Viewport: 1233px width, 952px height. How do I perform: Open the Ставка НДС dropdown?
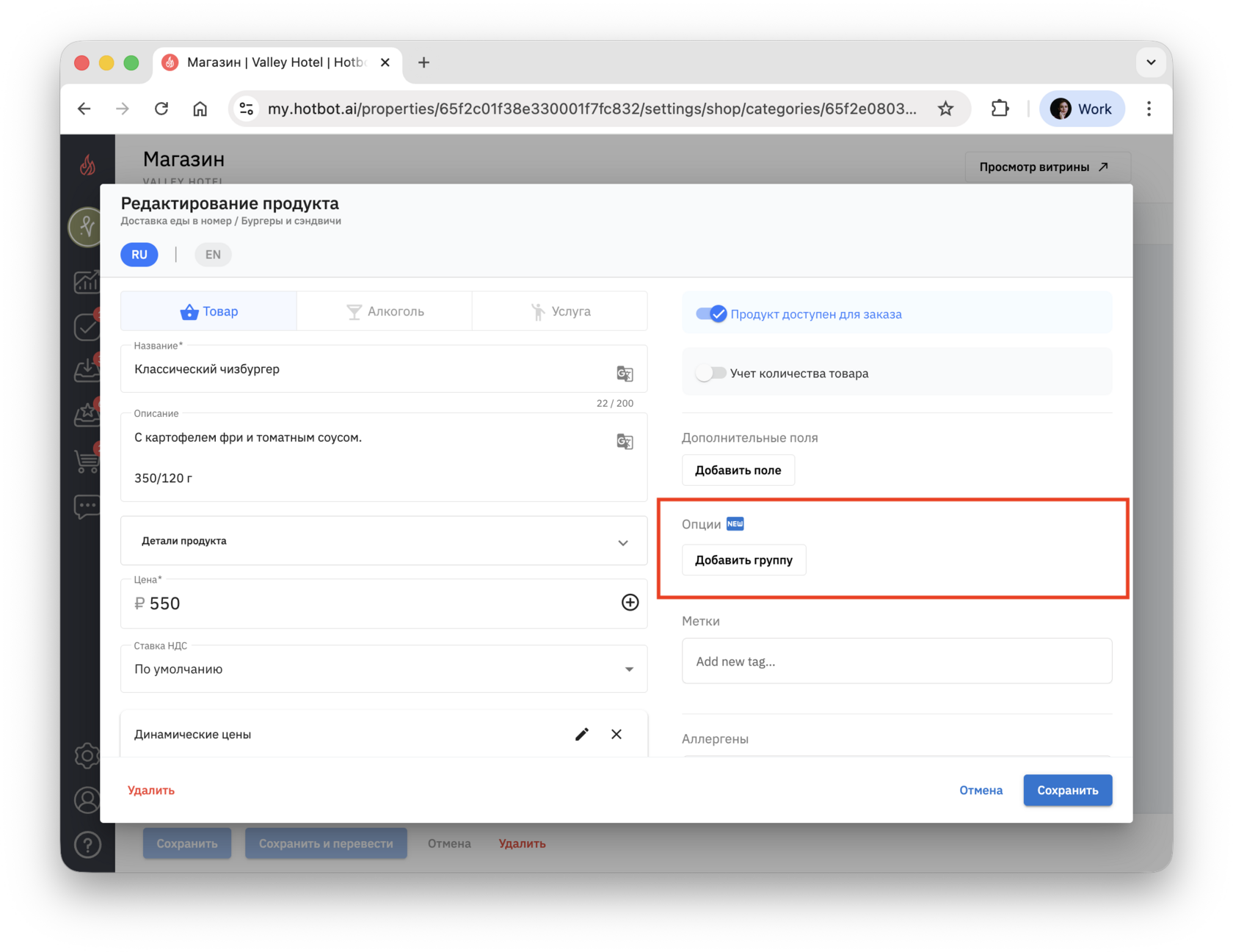384,669
